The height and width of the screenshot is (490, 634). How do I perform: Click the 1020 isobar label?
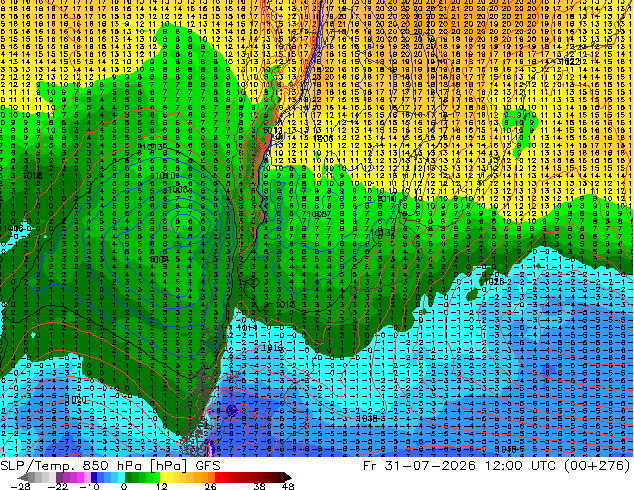click(x=77, y=400)
